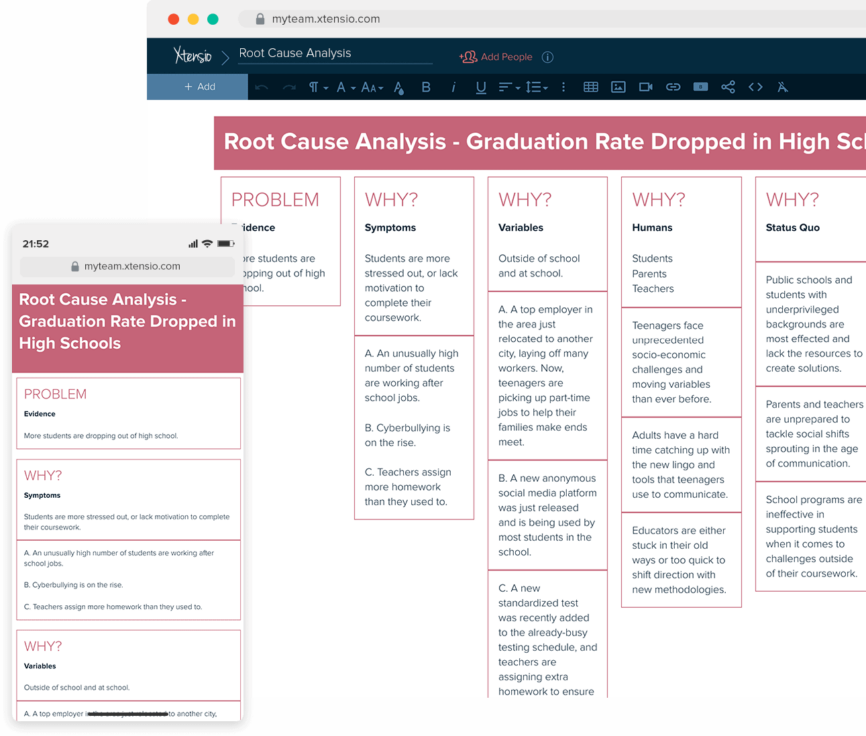Click the redo arrow icon

(287, 87)
